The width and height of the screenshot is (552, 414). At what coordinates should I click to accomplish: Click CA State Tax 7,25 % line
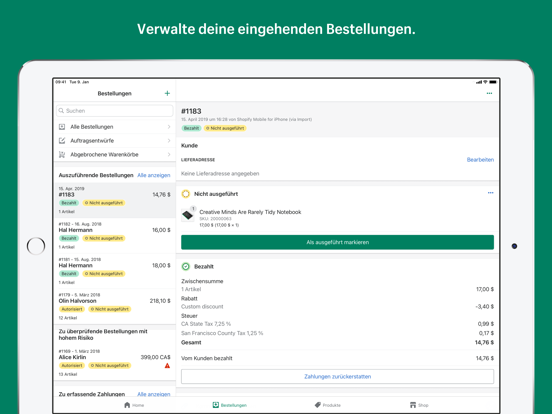click(x=206, y=324)
